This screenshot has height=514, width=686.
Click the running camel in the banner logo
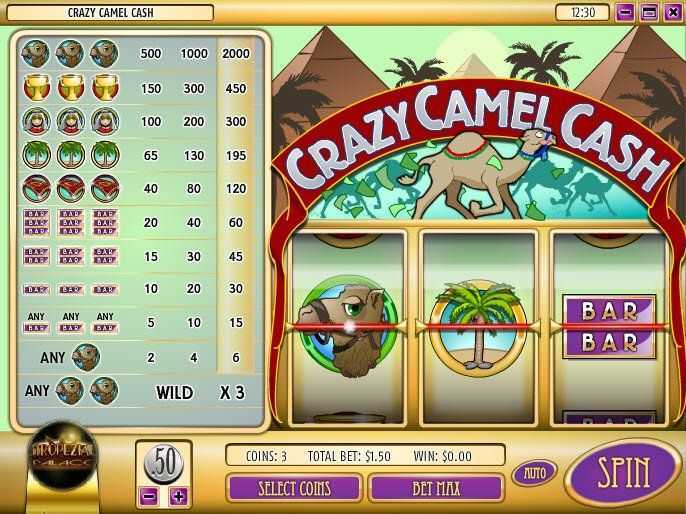click(x=477, y=173)
